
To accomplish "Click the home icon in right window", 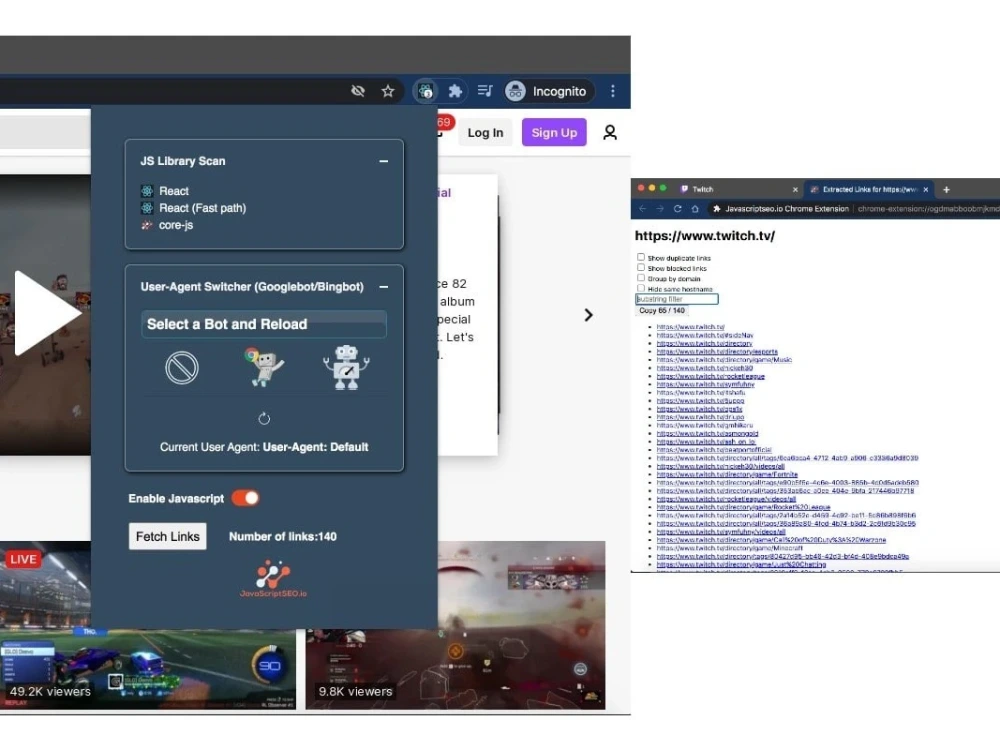I will pyautogui.click(x=695, y=209).
